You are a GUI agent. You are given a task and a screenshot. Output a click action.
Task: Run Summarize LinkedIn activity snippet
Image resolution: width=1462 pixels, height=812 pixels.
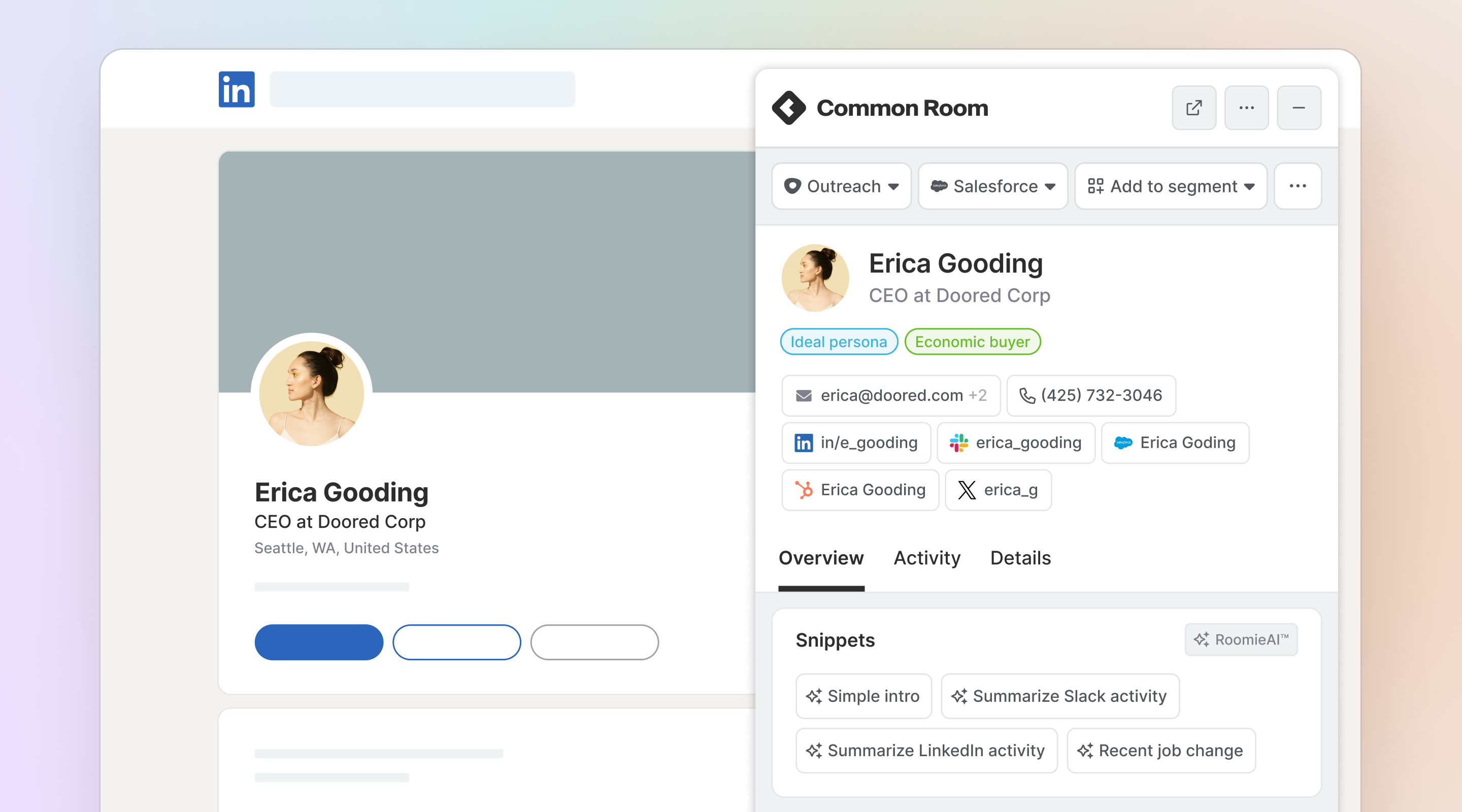pyautogui.click(x=927, y=750)
